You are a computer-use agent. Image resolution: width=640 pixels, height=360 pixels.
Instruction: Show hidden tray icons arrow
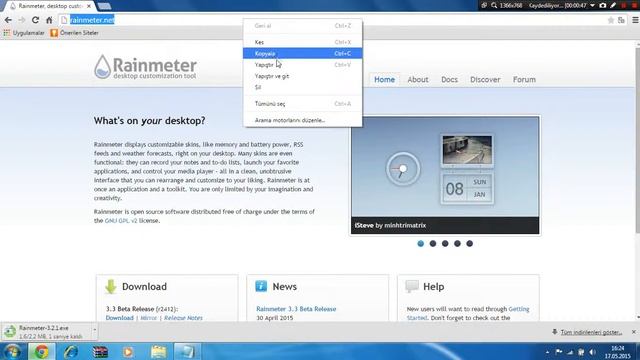(x=547, y=352)
